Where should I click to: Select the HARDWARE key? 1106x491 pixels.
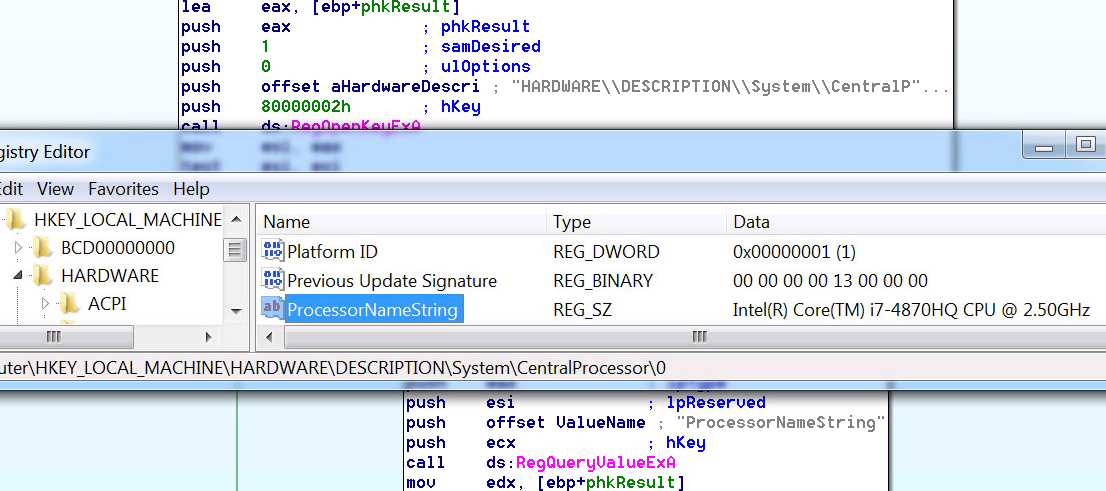pyautogui.click(x=110, y=275)
